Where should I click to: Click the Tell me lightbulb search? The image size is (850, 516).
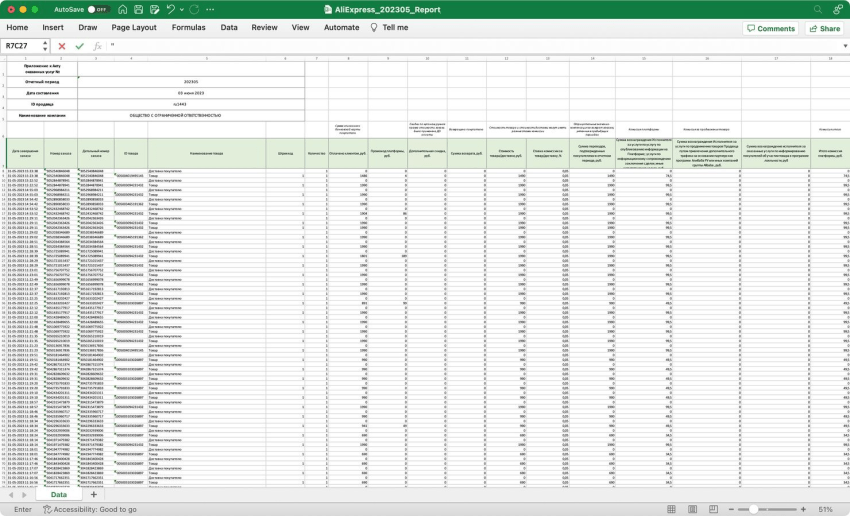389,27
